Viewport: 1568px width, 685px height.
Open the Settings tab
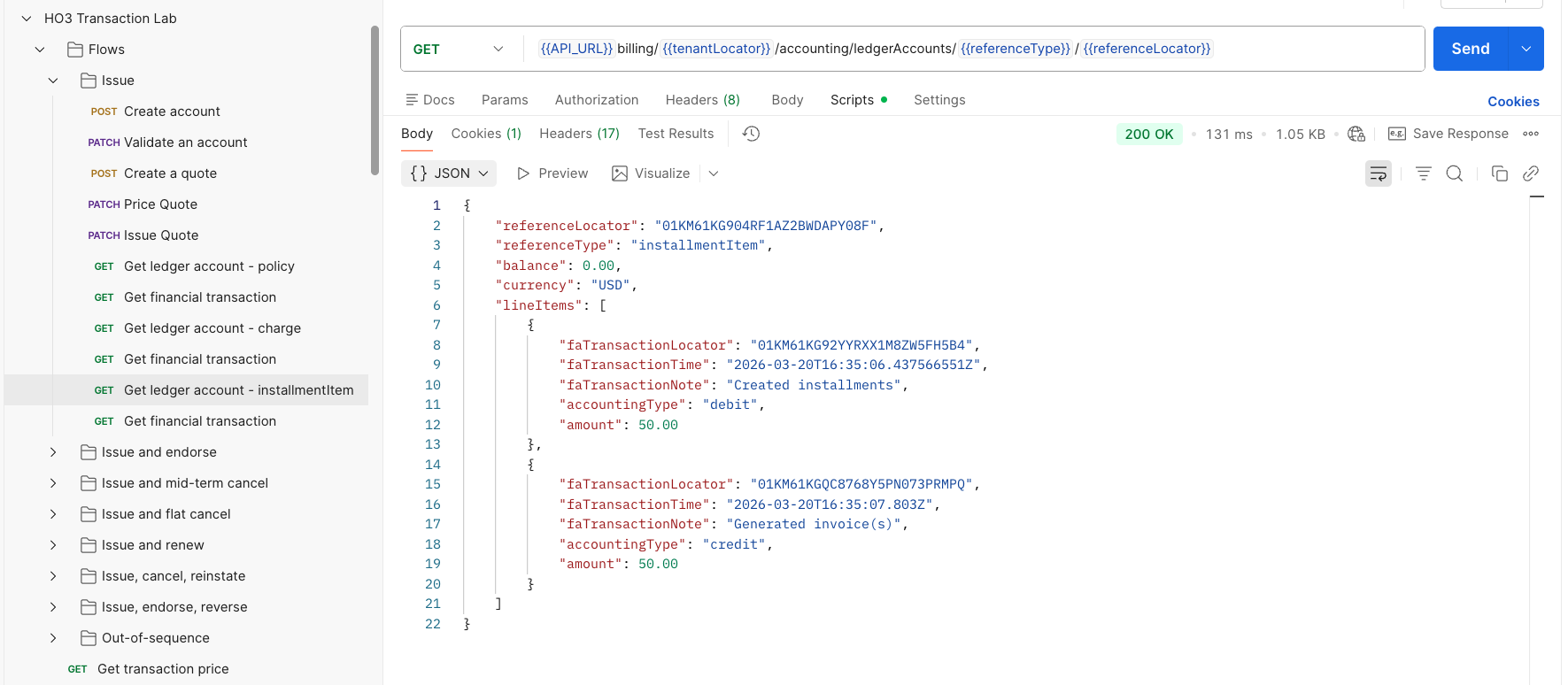point(939,100)
